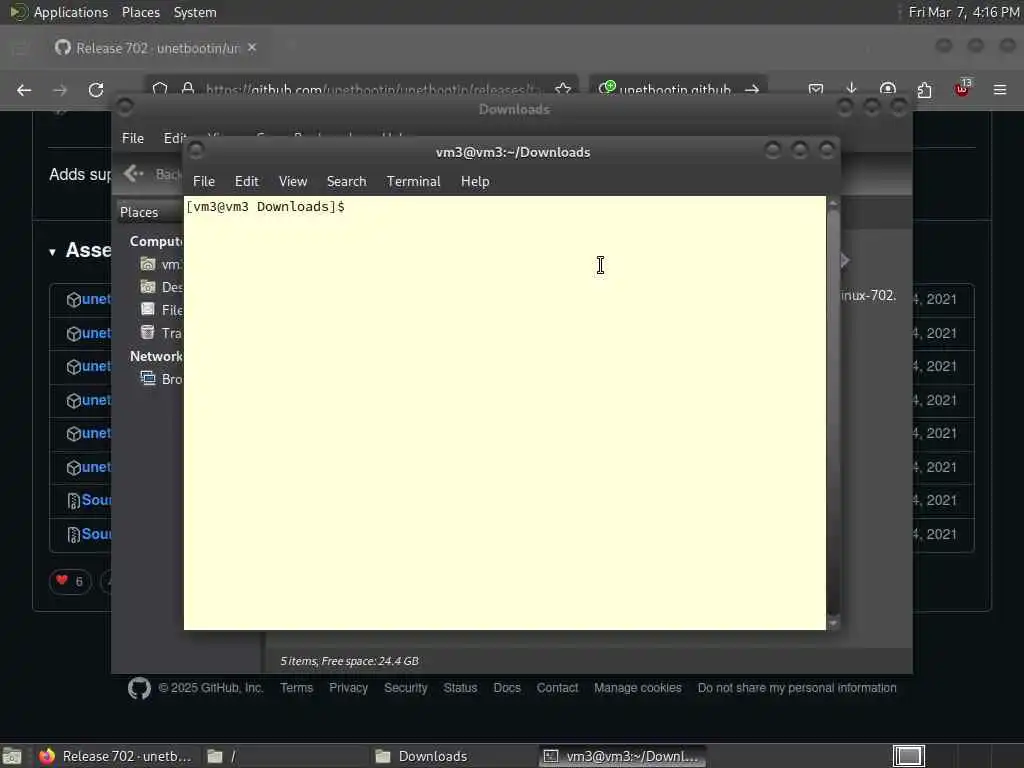This screenshot has width=1024, height=768.
Task: Click the clock showing Fri Mar 7
Action: pos(964,12)
